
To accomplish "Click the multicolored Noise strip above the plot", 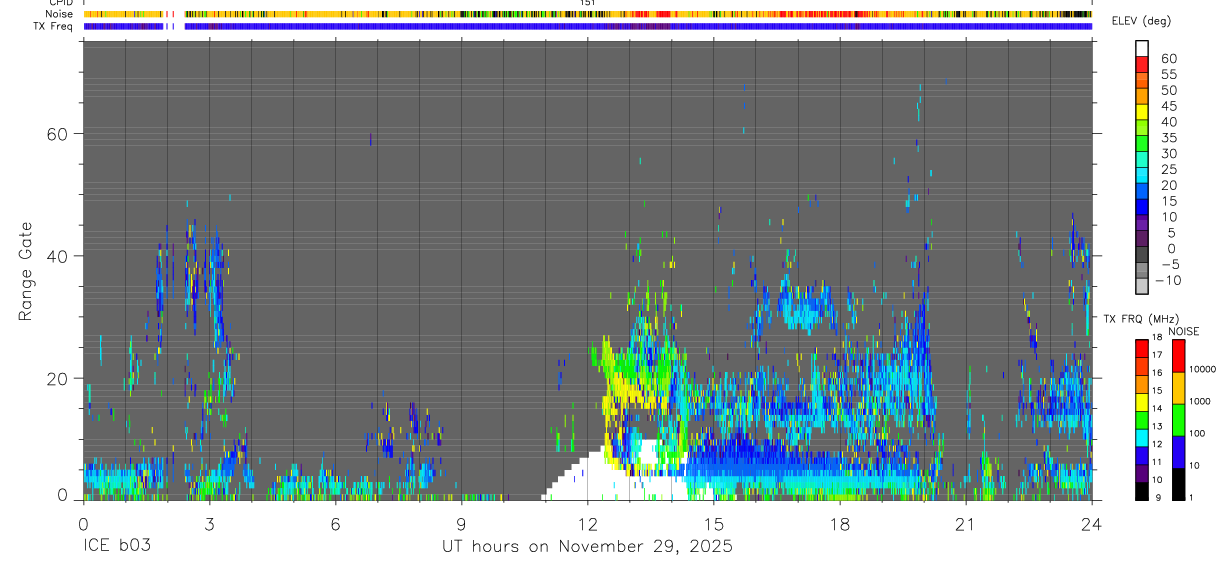I will [x=587, y=14].
